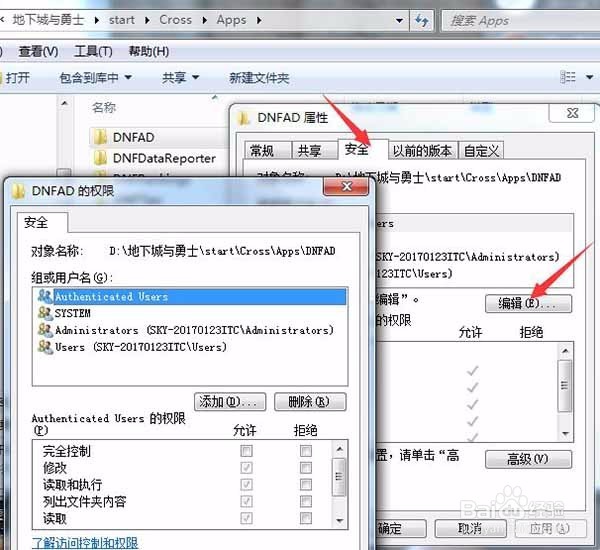Click the 编辑(E)... button in properties

tap(528, 304)
